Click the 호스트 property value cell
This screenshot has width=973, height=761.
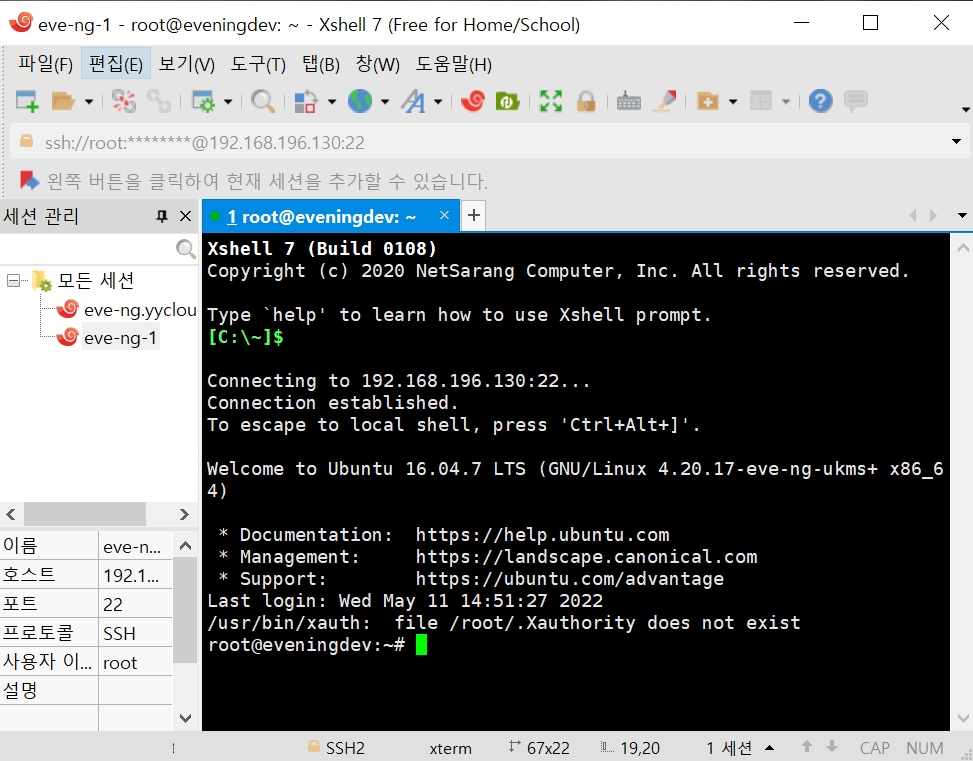click(x=135, y=575)
